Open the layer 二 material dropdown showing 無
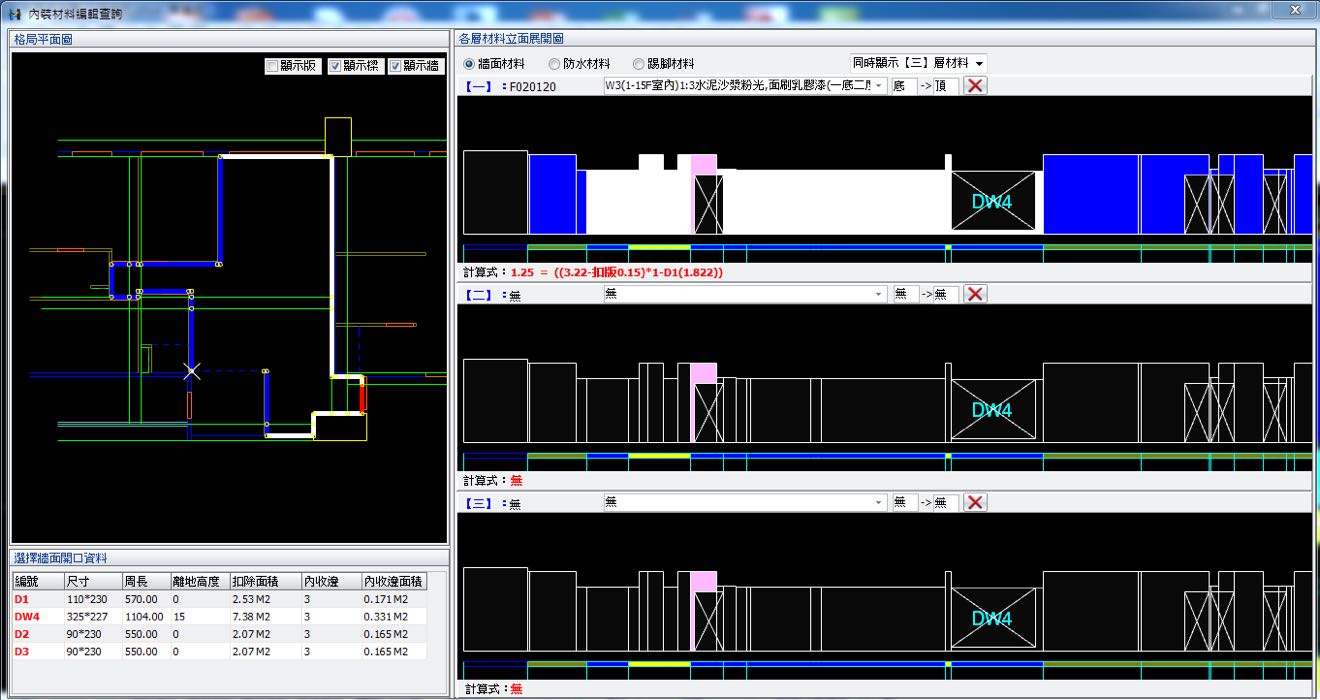The width and height of the screenshot is (1320, 700). point(879,294)
